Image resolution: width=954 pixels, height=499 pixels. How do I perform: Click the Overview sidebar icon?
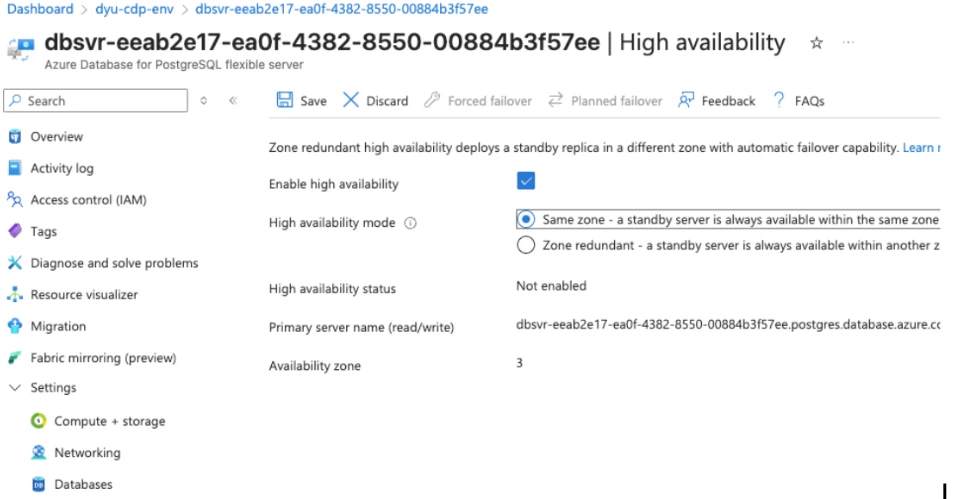click(15, 136)
